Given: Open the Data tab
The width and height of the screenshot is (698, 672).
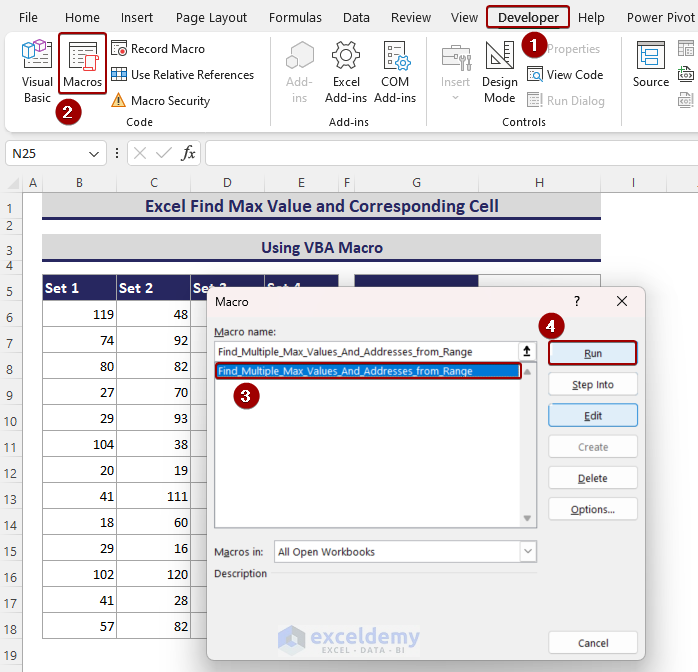Looking at the screenshot, I should [x=356, y=17].
